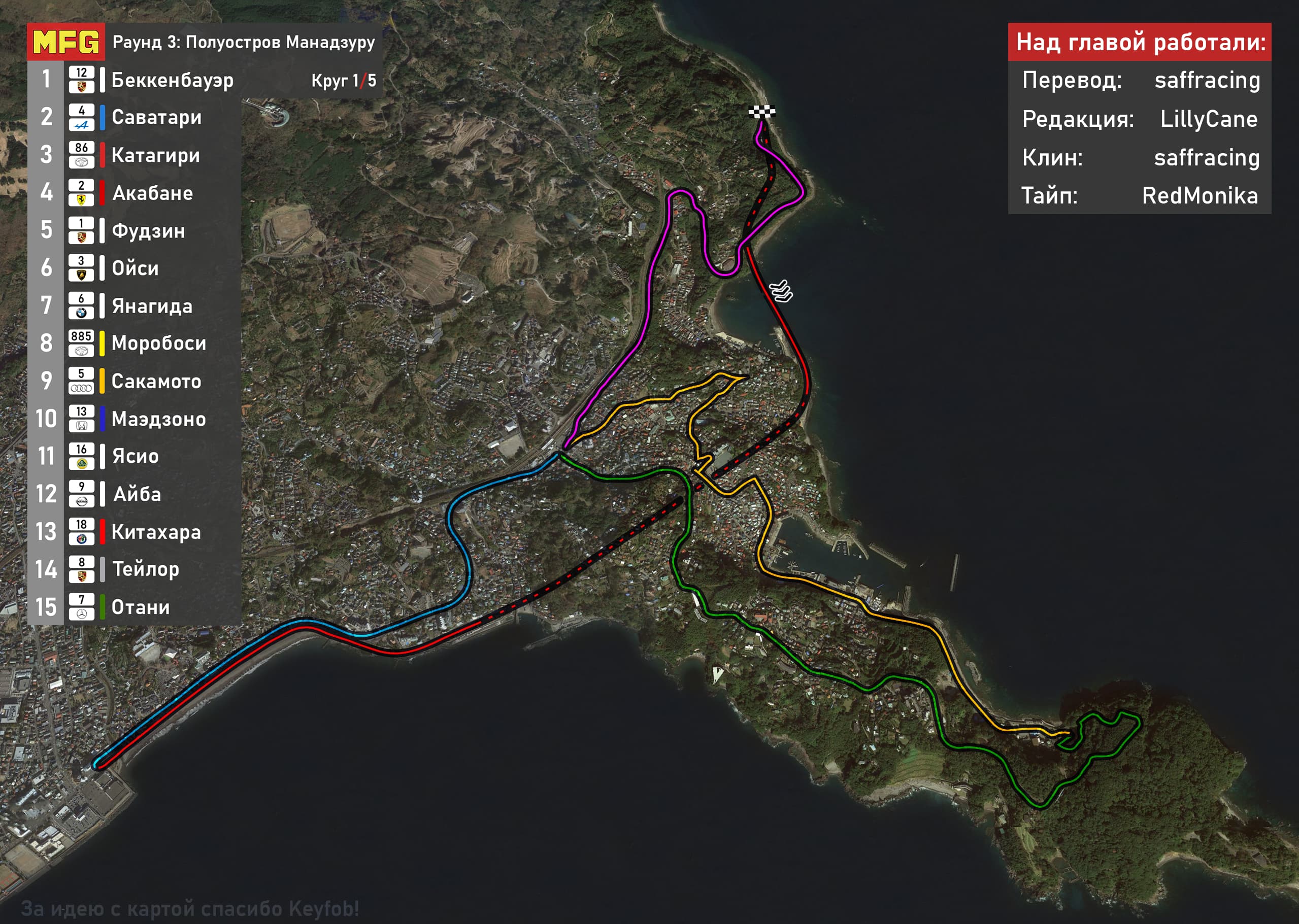Click the Ferrari badge next to Акабане
The width and height of the screenshot is (1299, 924).
pyautogui.click(x=81, y=200)
